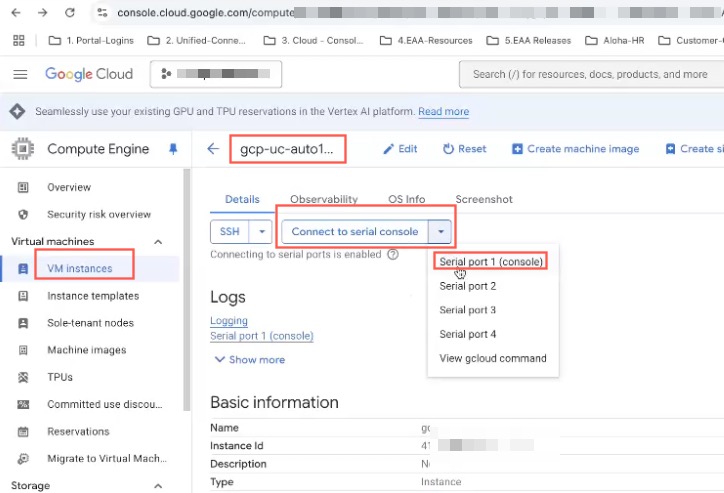
Task: Expand Show more under Logs
Action: click(248, 360)
